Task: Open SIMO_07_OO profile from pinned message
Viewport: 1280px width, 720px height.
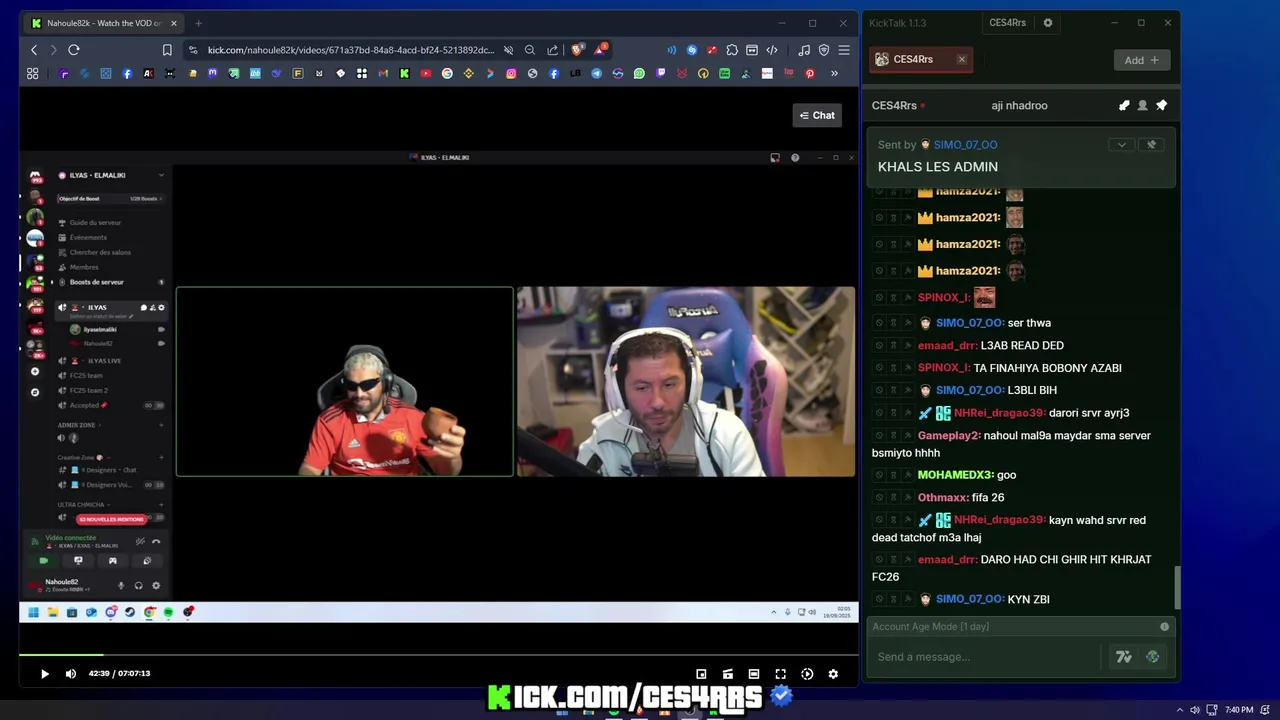Action: click(965, 145)
